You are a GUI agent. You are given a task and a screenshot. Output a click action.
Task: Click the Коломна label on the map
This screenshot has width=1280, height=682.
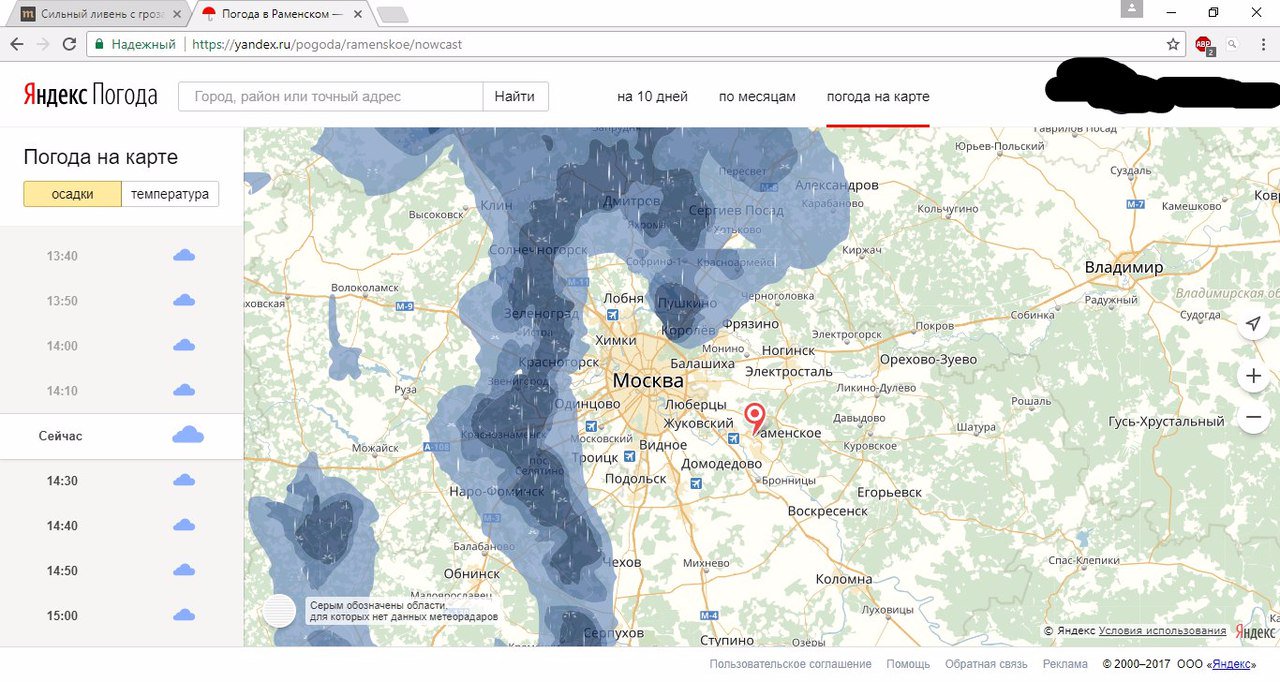pyautogui.click(x=844, y=579)
